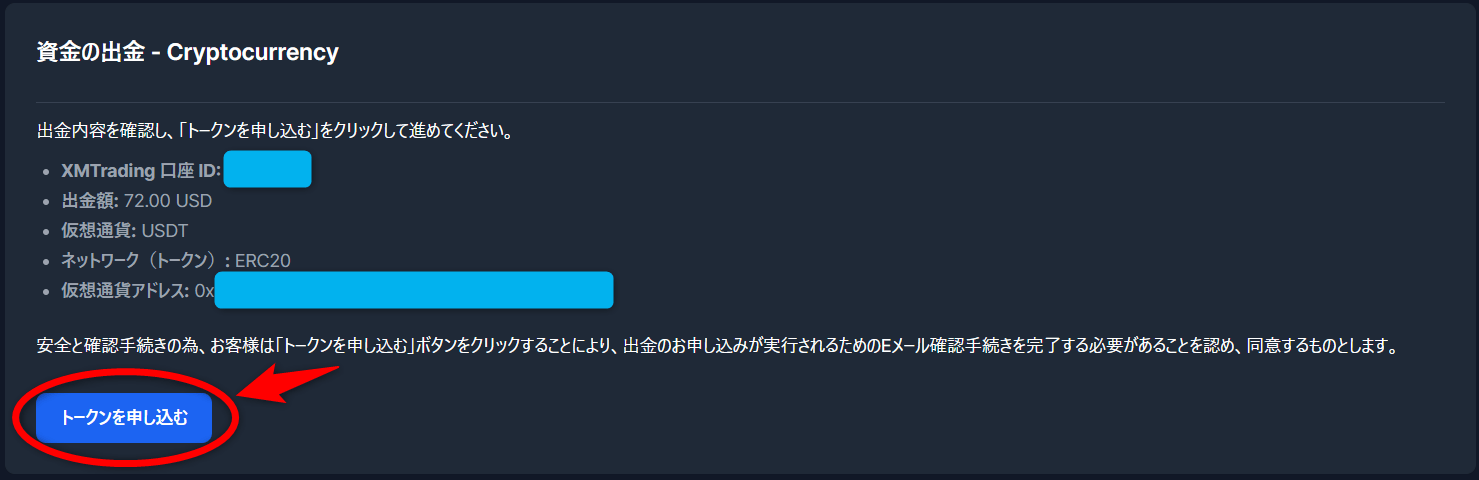Click the トークンを申し込む button
The height and width of the screenshot is (480, 1479).
(x=124, y=418)
